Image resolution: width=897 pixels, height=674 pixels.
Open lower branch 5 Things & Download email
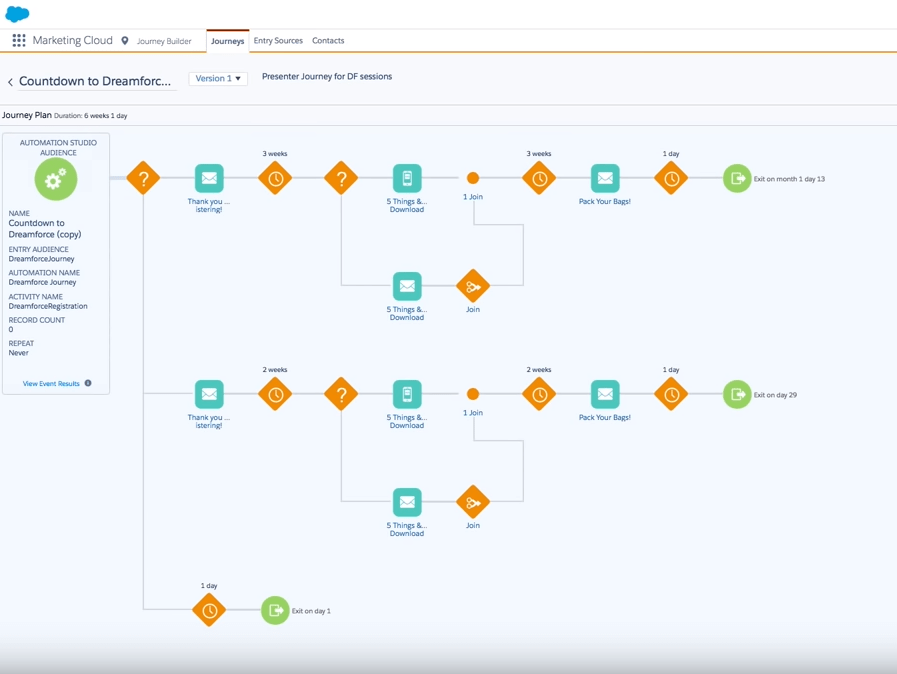407,502
